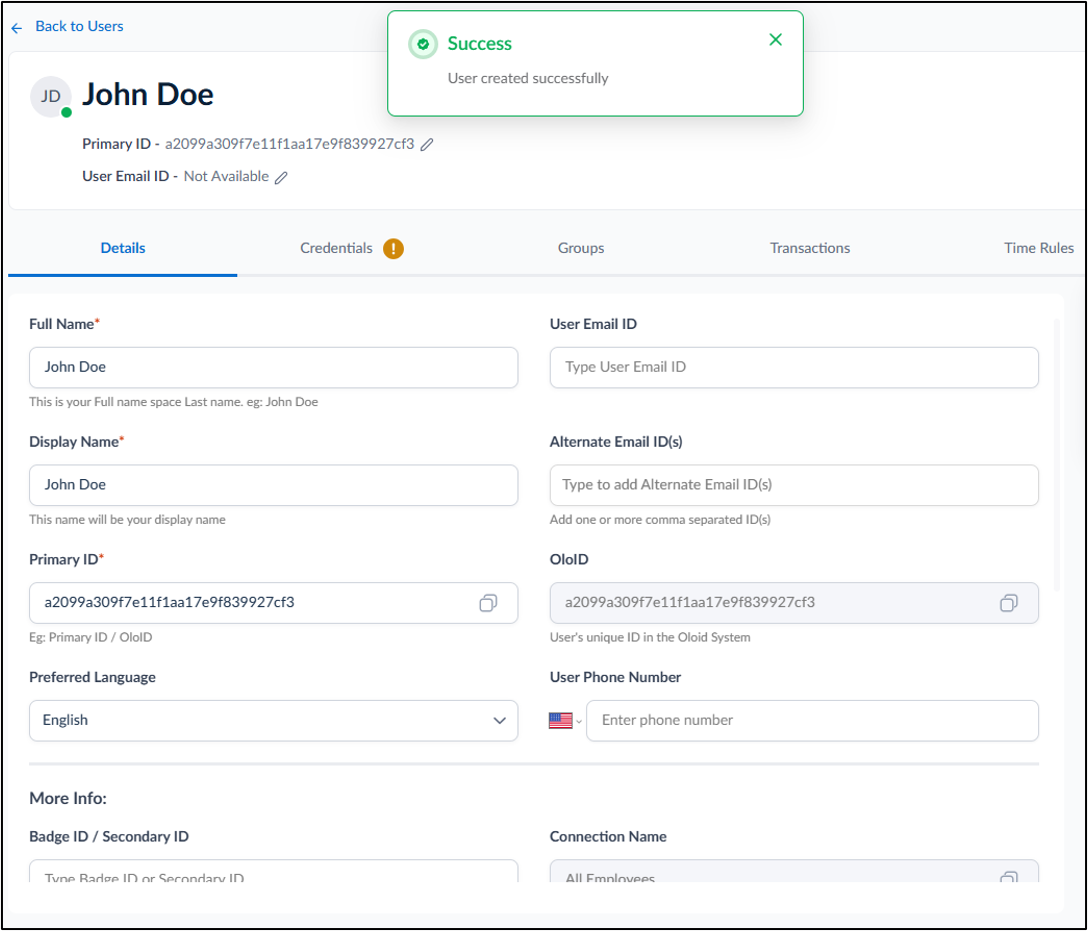
Task: Dismiss the Success notification with X
Action: 776,40
